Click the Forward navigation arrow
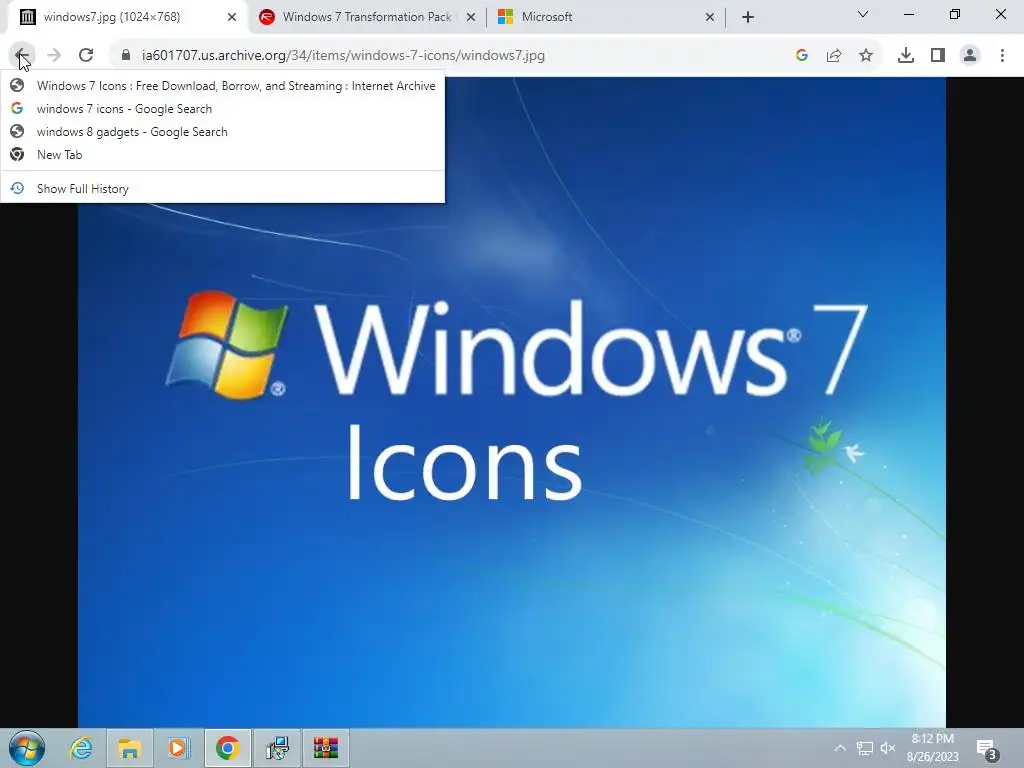The width and height of the screenshot is (1024, 768). [54, 56]
